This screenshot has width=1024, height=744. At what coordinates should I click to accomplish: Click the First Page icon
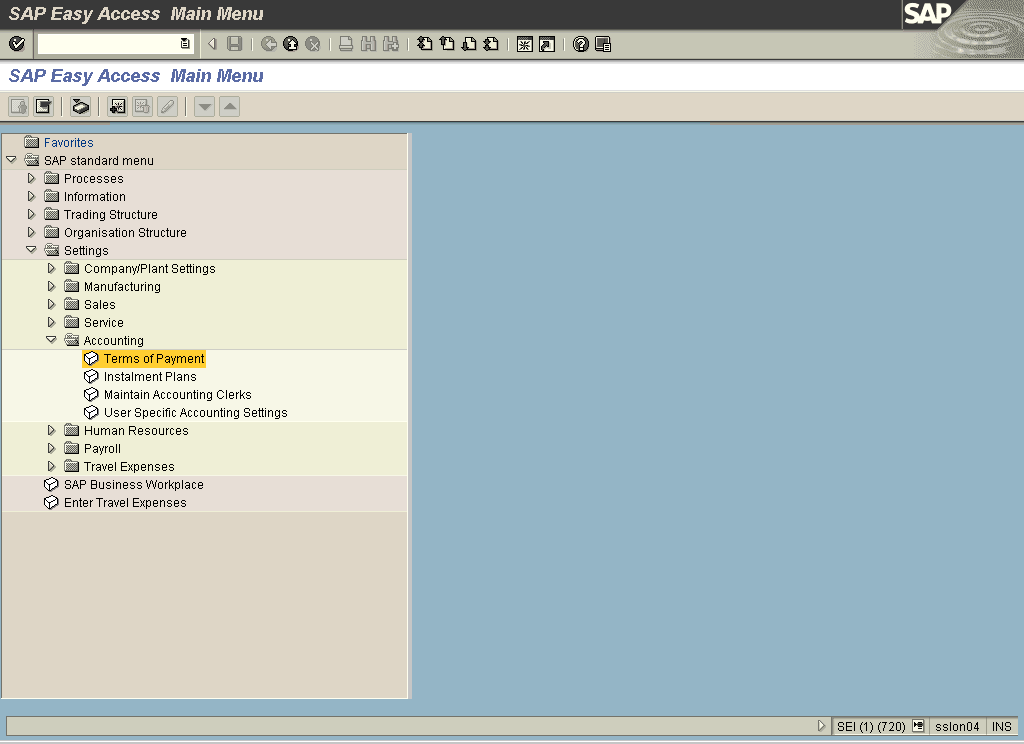(x=424, y=44)
